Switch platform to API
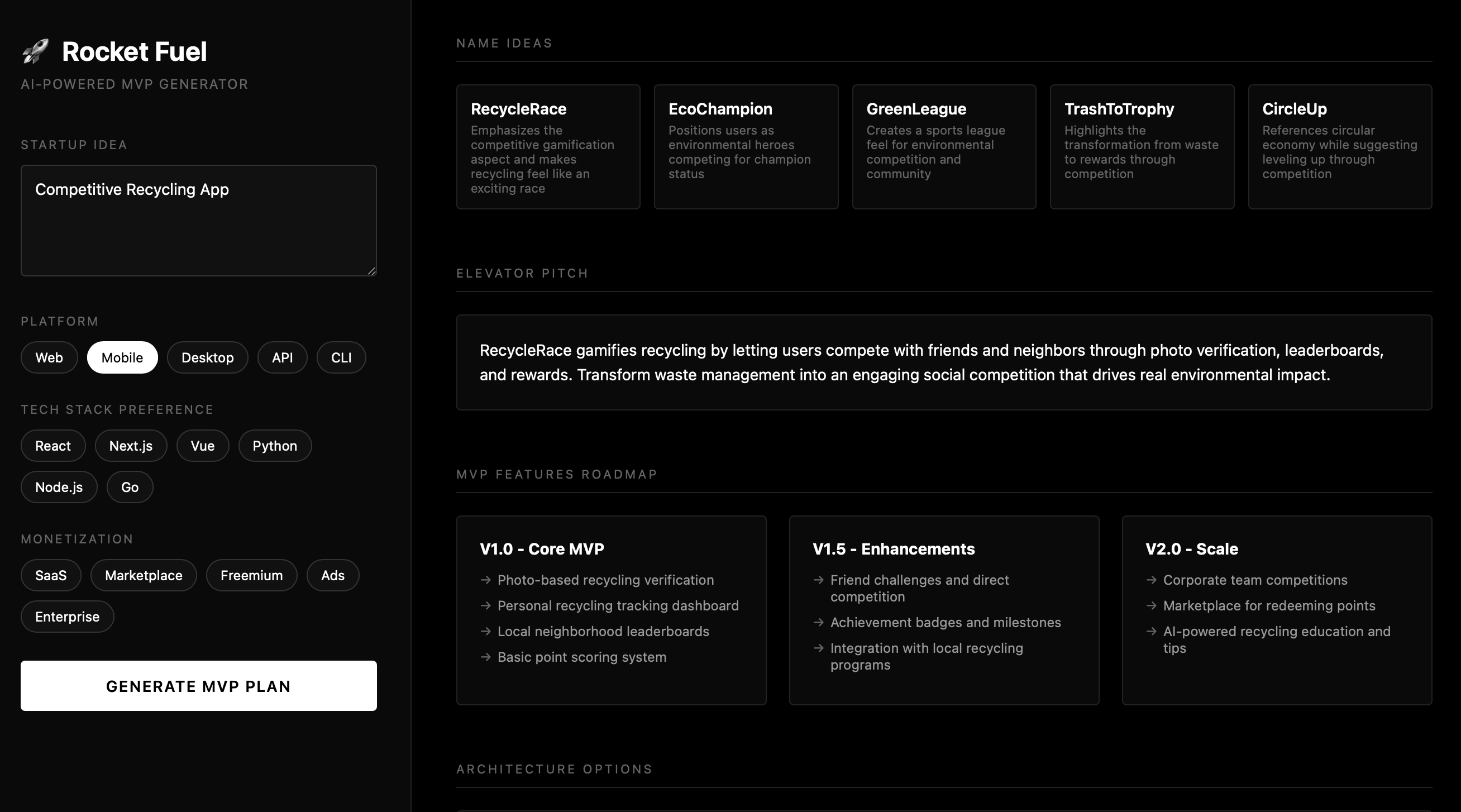The image size is (1461, 812). (x=282, y=357)
